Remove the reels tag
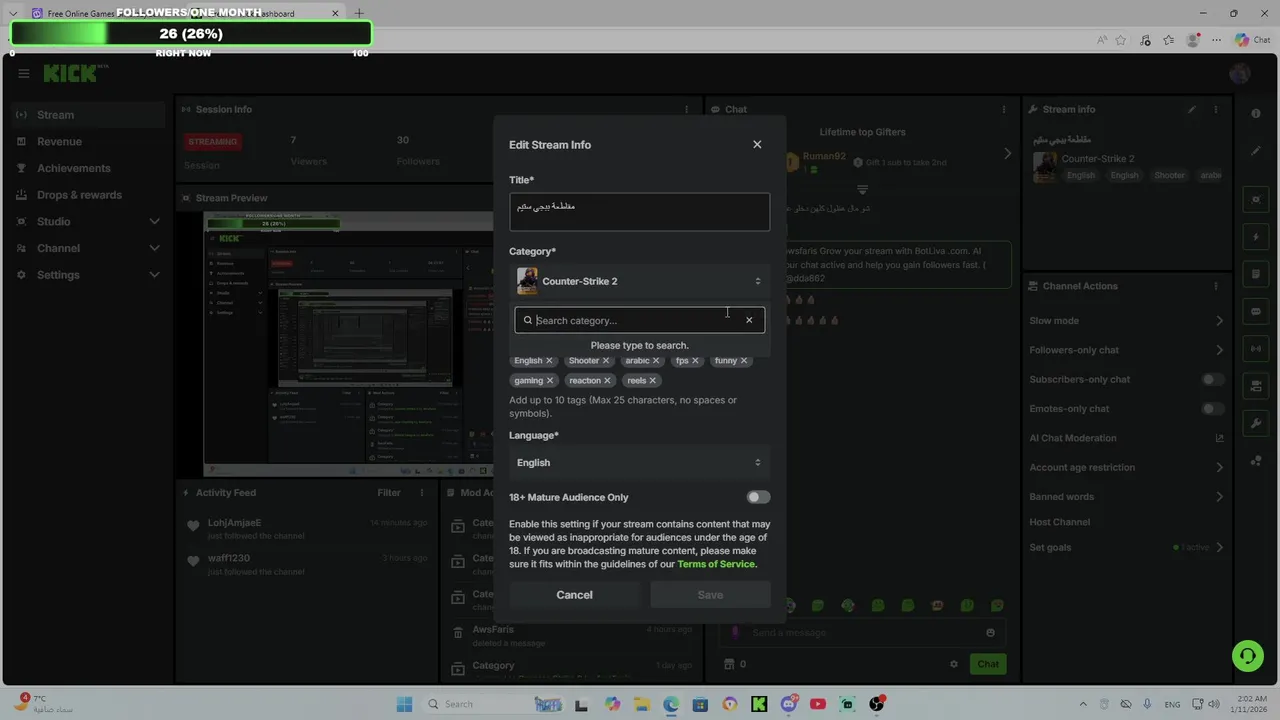Viewport: 1280px width, 720px height. (x=653, y=381)
